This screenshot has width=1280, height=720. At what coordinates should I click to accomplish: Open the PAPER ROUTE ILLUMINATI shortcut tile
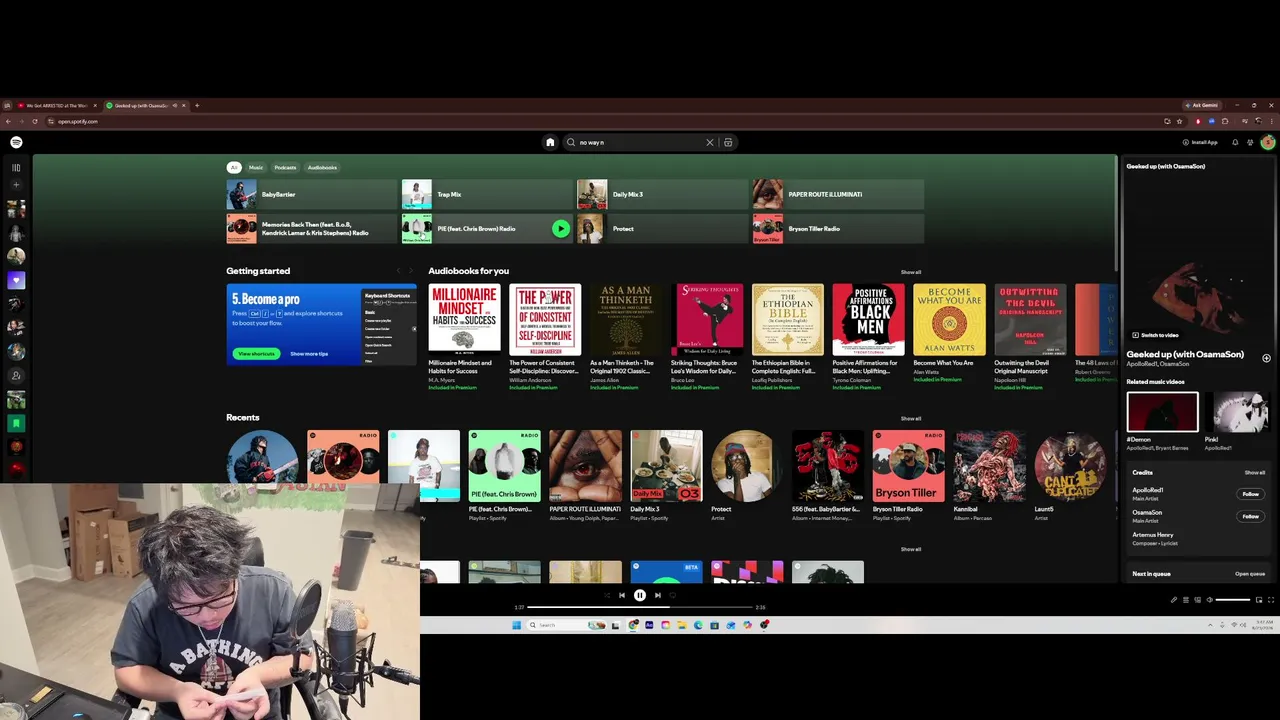click(x=838, y=194)
